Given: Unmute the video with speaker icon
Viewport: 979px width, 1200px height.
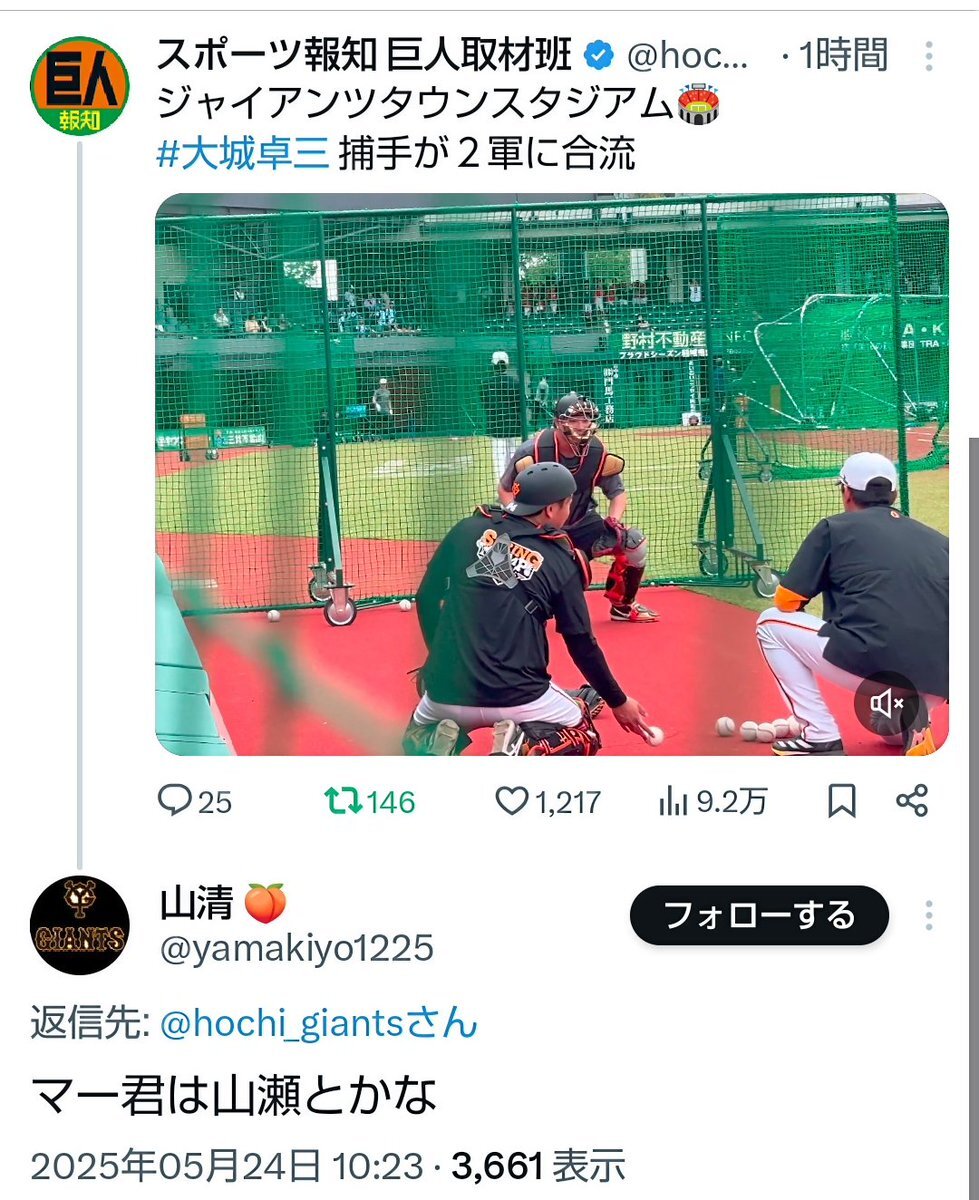Looking at the screenshot, I should click(x=888, y=705).
